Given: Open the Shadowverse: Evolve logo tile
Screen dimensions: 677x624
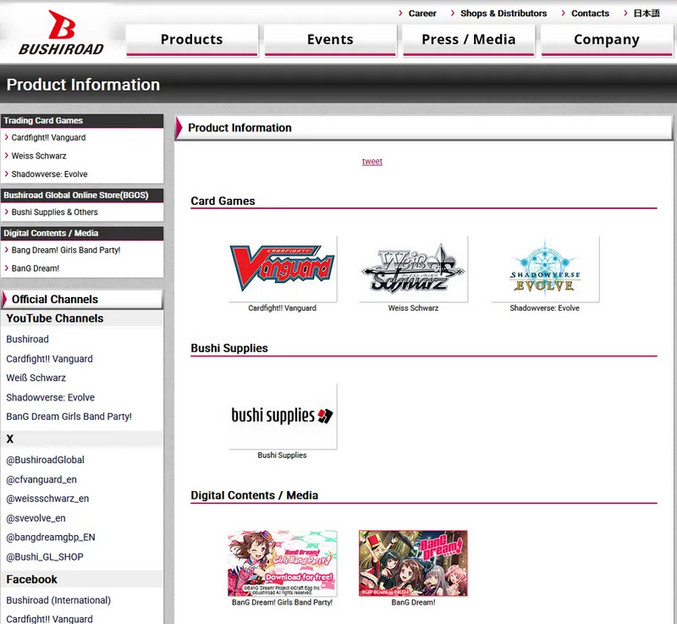Looking at the screenshot, I should click(544, 268).
